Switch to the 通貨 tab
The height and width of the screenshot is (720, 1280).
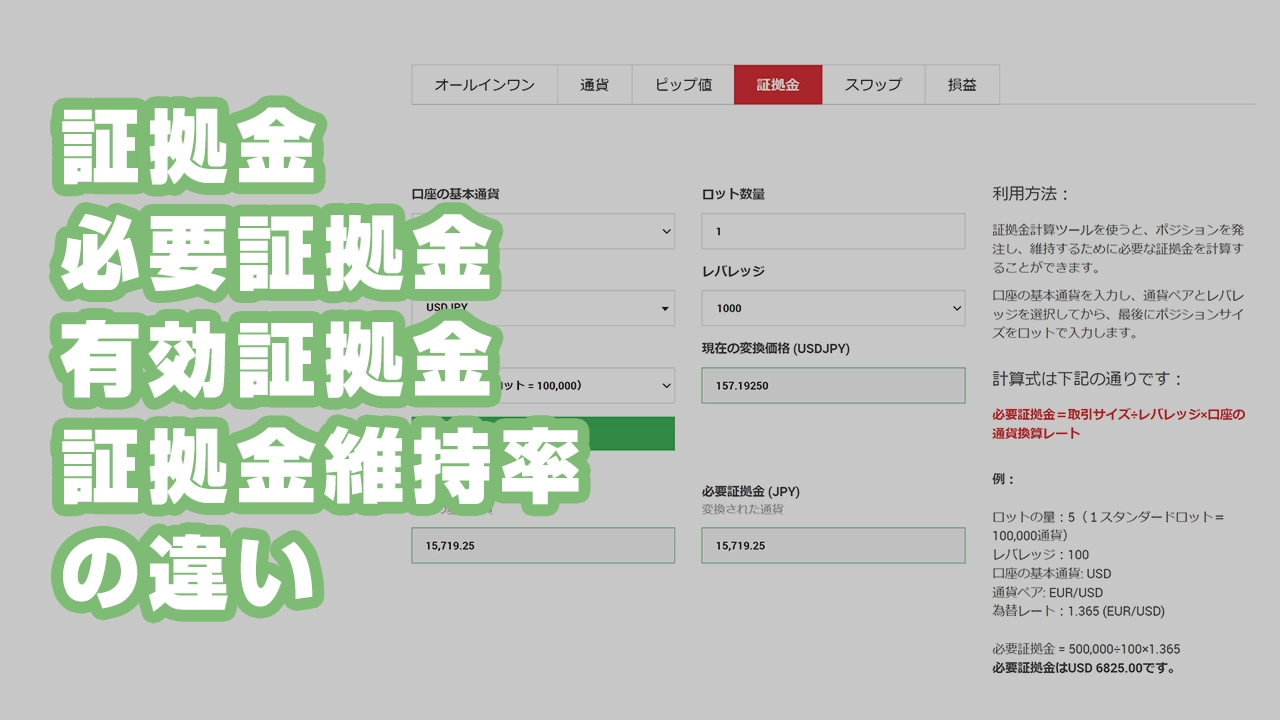pos(595,85)
